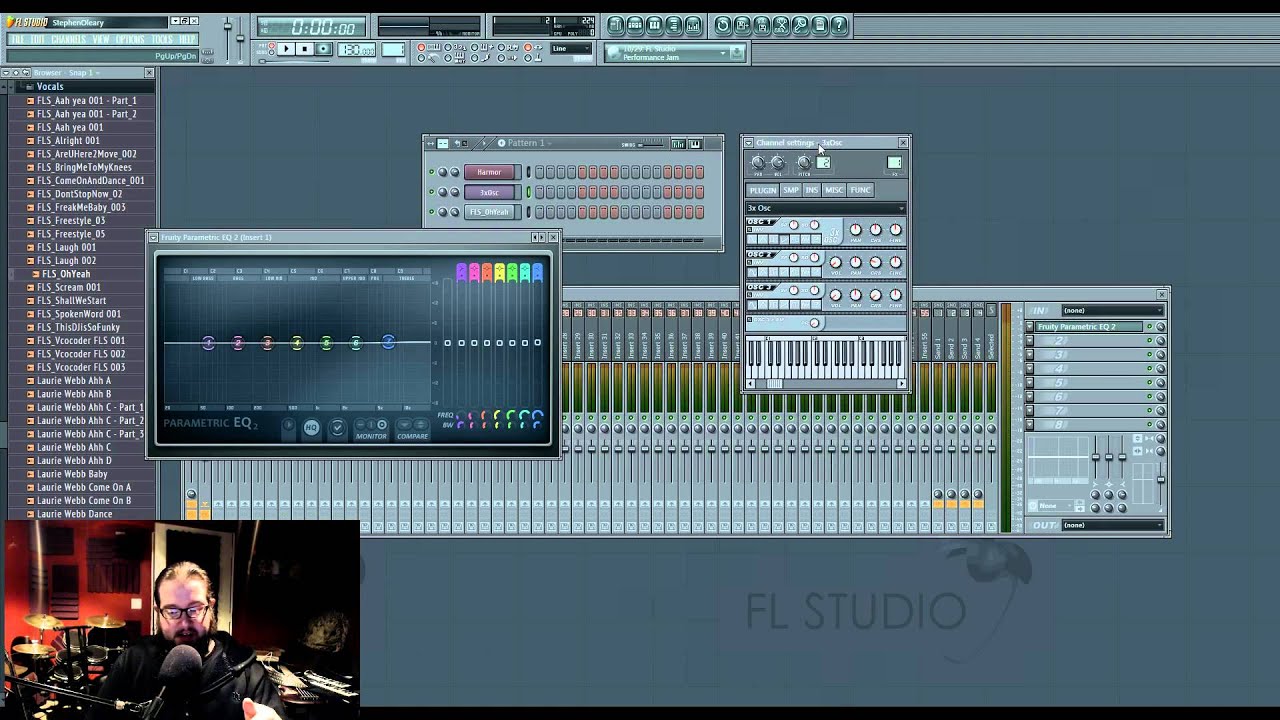Toggle the 3xOsc channel selector light

(x=529, y=192)
